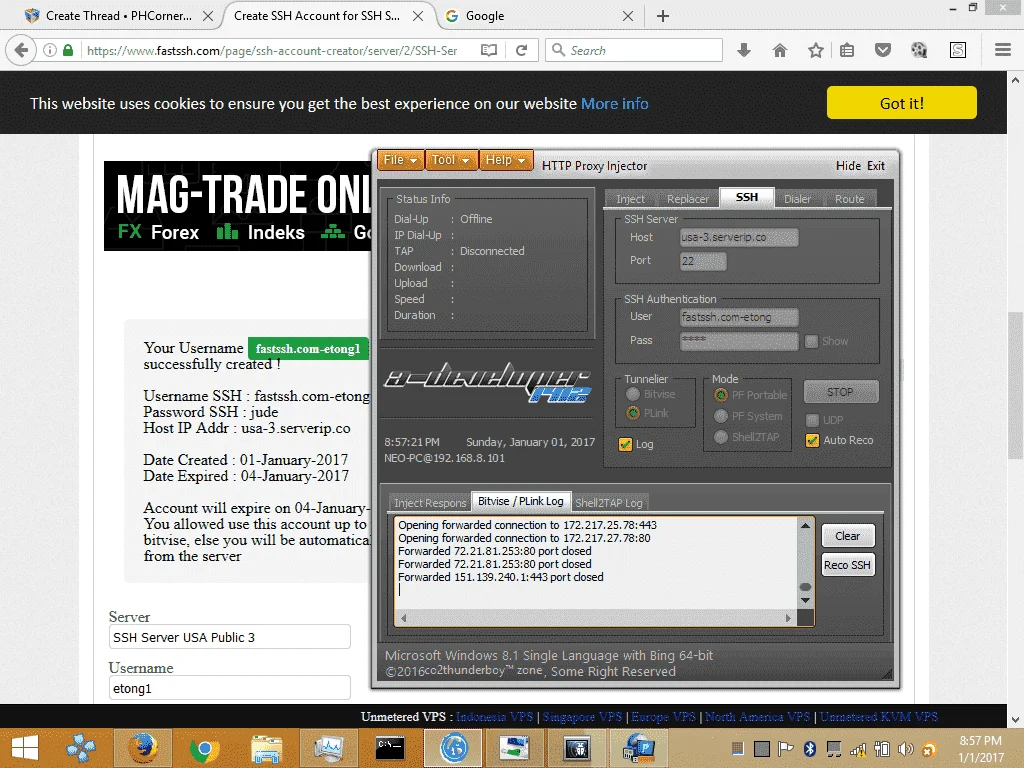Image resolution: width=1024 pixels, height=768 pixels.
Task: Open the Windows Start button
Action: tap(25, 748)
